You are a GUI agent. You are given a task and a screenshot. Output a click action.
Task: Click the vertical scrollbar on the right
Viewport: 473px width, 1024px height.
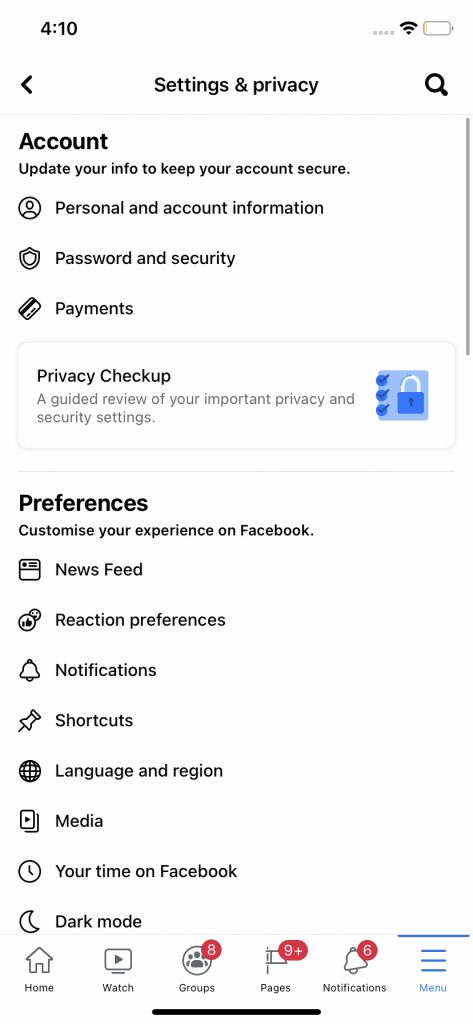click(x=468, y=236)
